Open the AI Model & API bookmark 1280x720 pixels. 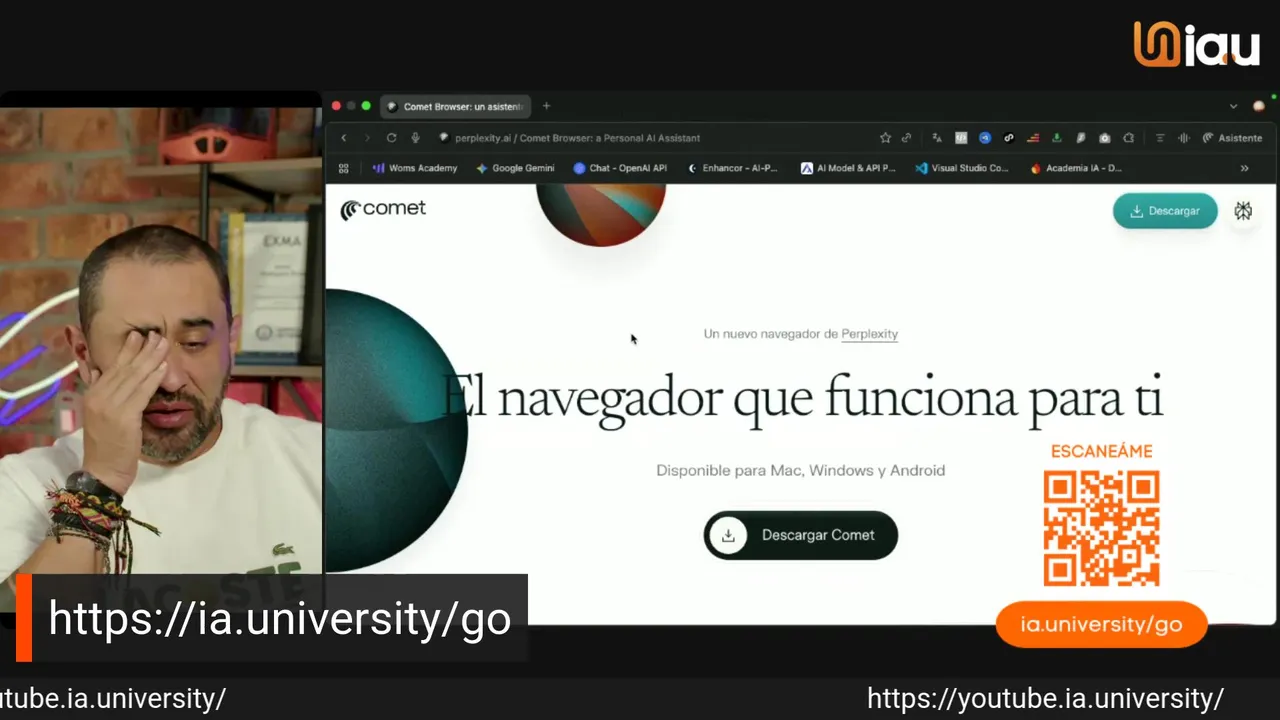(x=848, y=168)
